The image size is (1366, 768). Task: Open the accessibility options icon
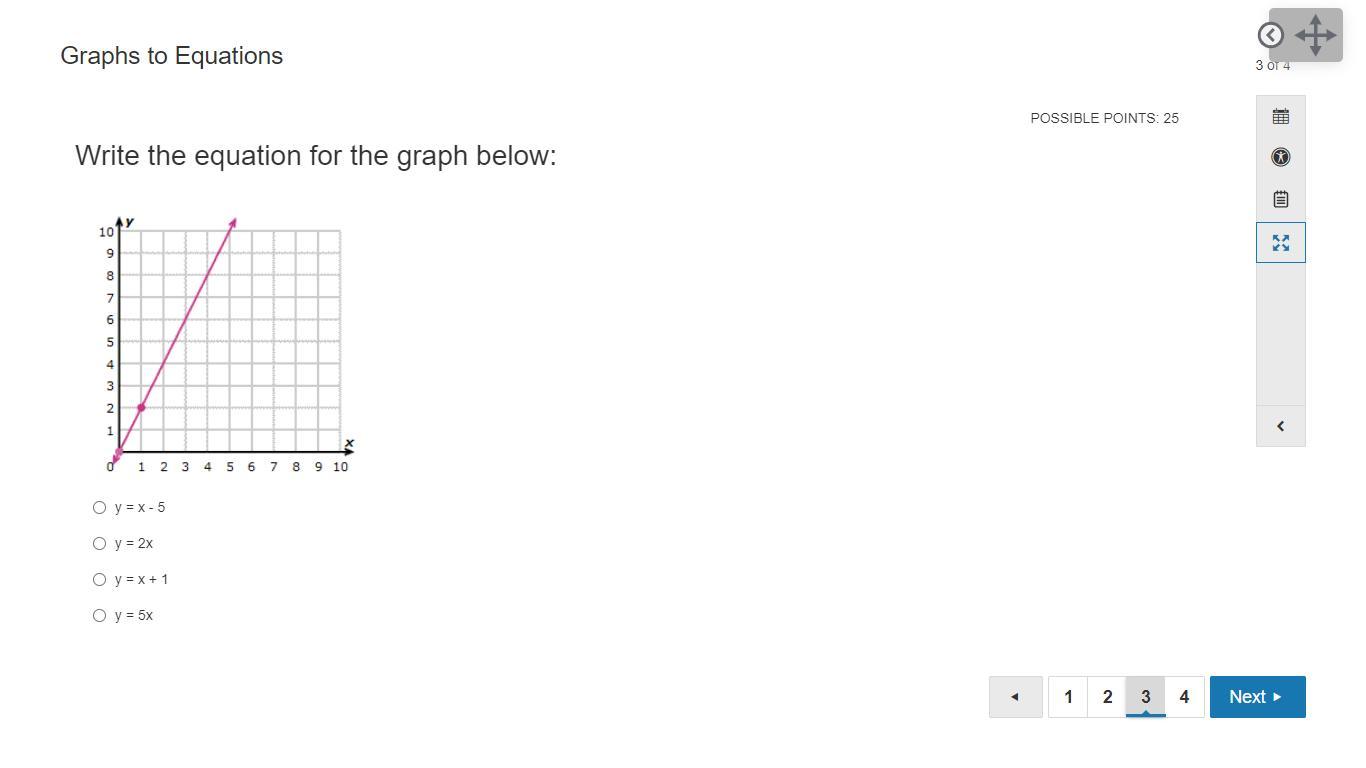pyautogui.click(x=1280, y=157)
